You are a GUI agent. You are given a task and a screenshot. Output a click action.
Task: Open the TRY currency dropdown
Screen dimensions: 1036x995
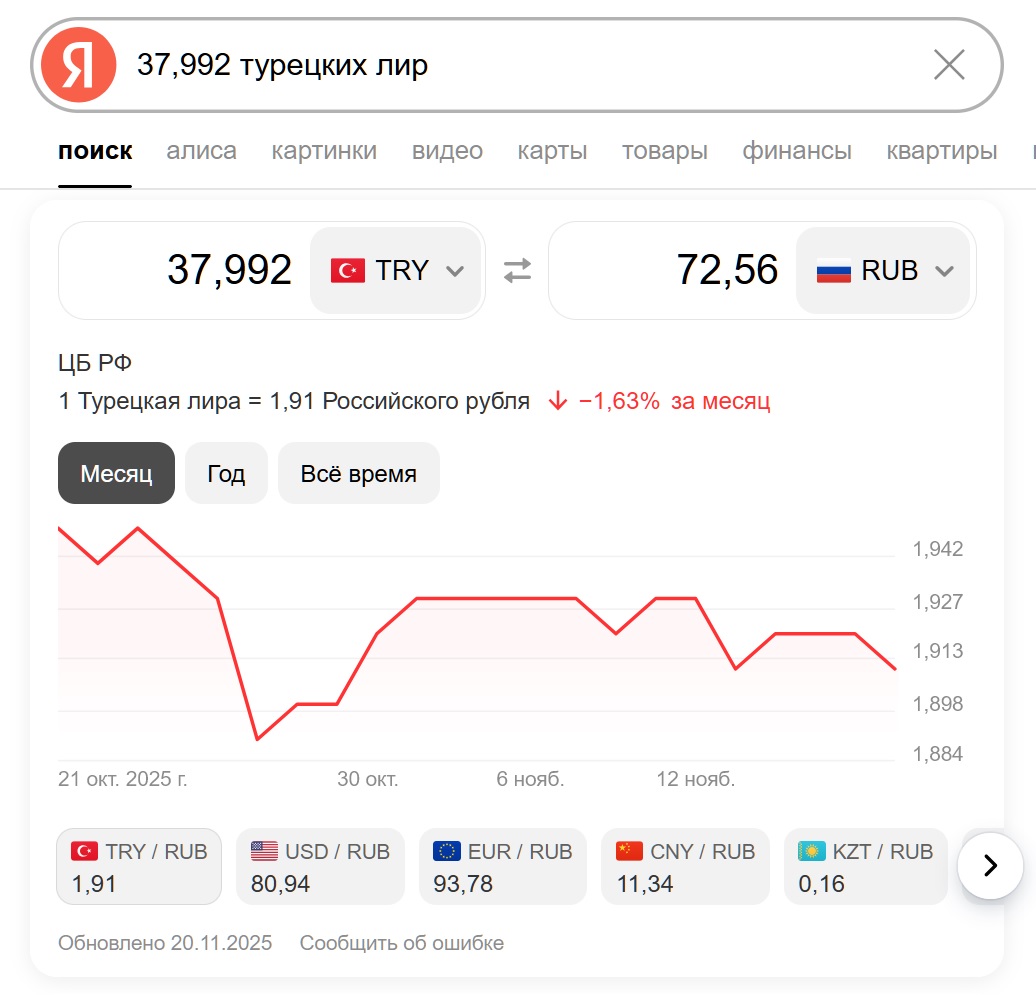coord(396,270)
